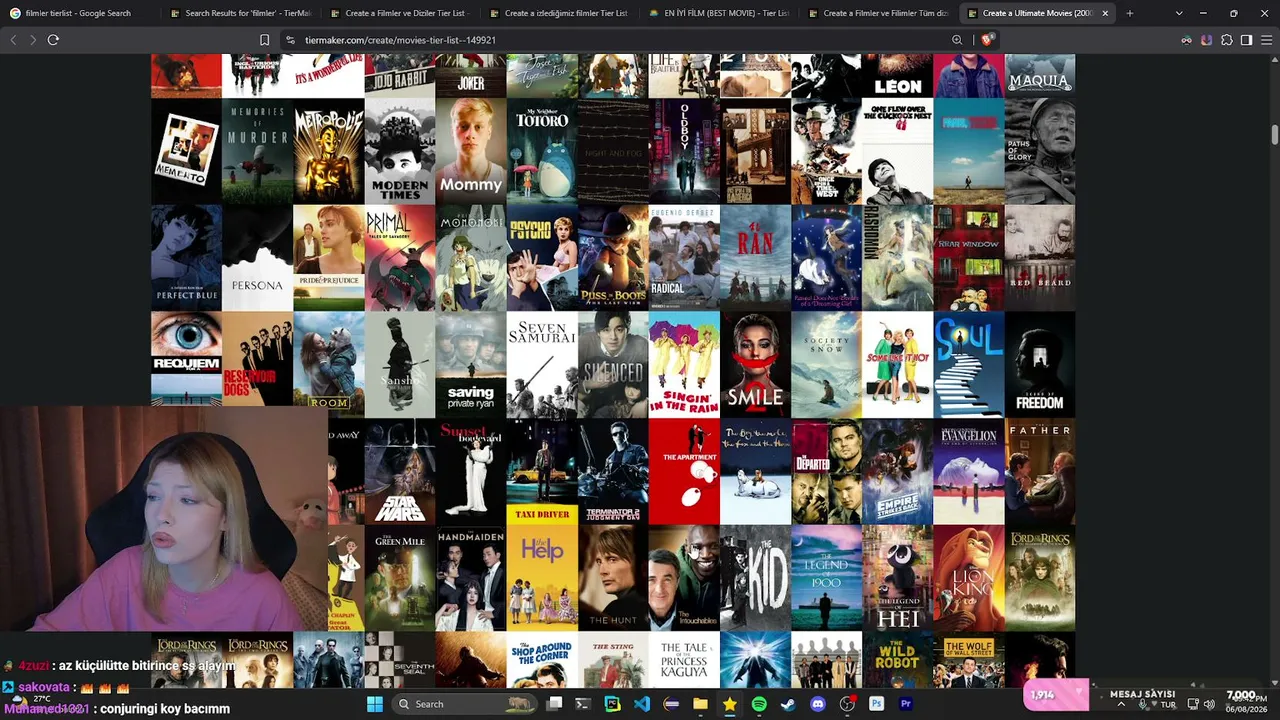Choose The Help movie poster
1280x720 pixels.
coord(542,579)
